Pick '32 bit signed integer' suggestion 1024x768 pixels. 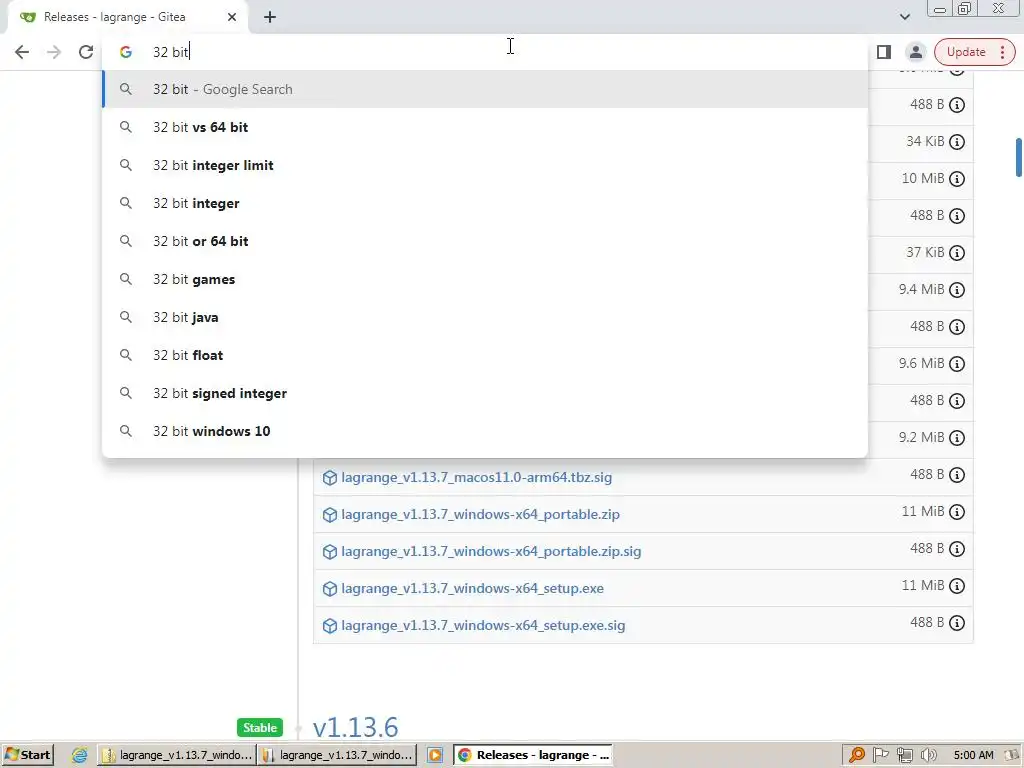[x=485, y=393]
